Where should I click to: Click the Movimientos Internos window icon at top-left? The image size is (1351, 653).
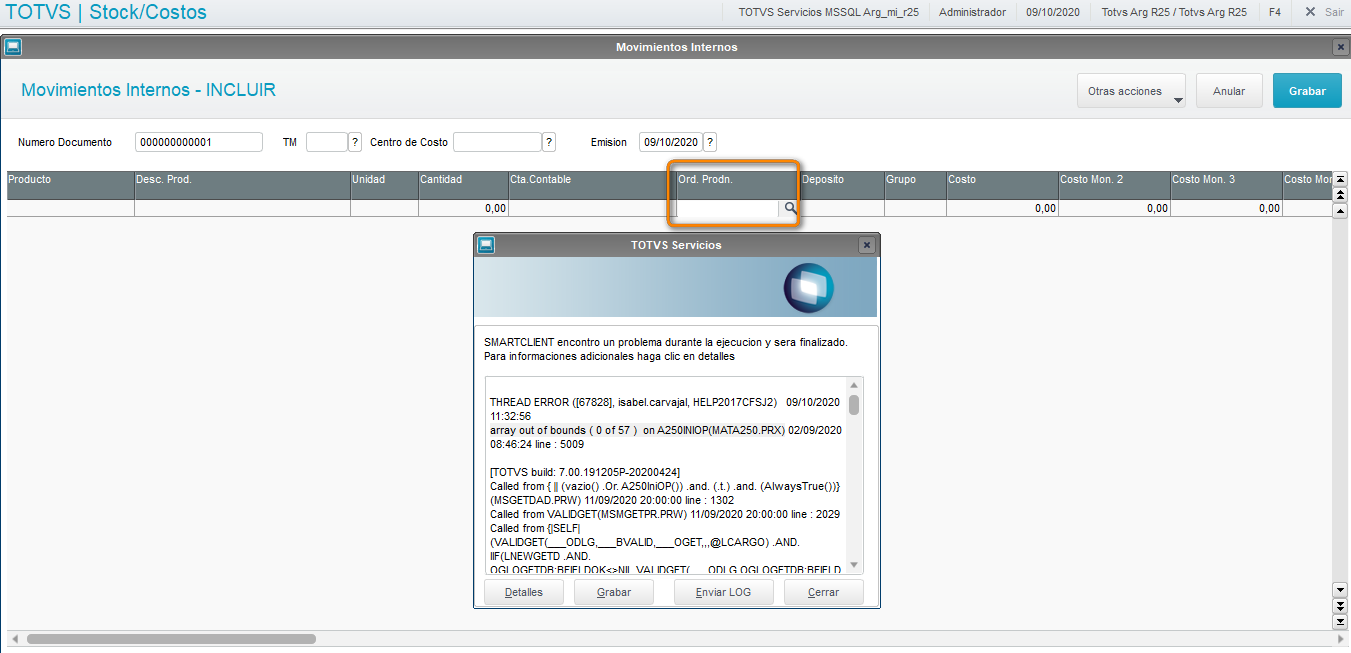[13, 47]
